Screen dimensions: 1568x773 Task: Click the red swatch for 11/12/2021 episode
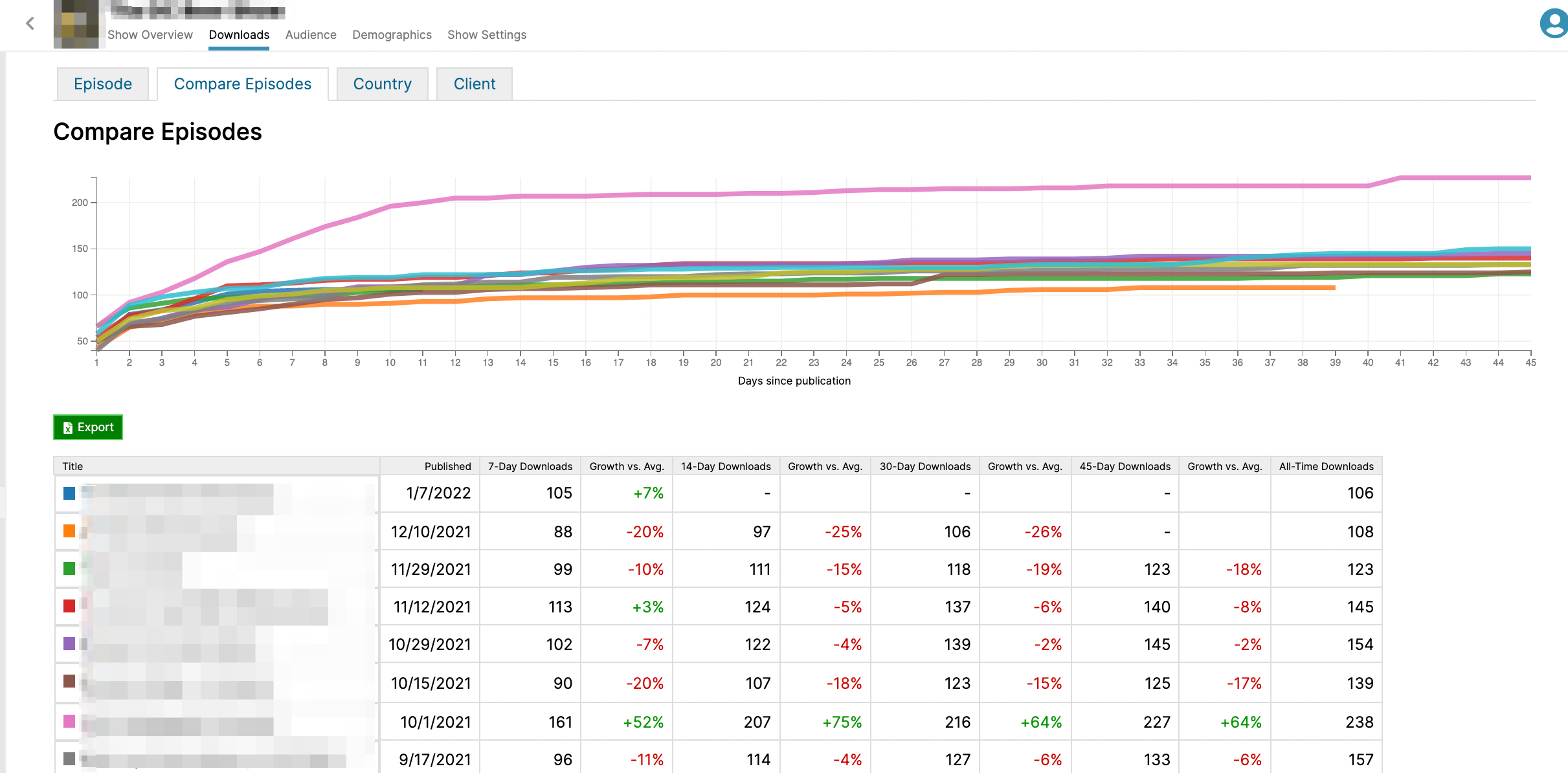pos(69,606)
